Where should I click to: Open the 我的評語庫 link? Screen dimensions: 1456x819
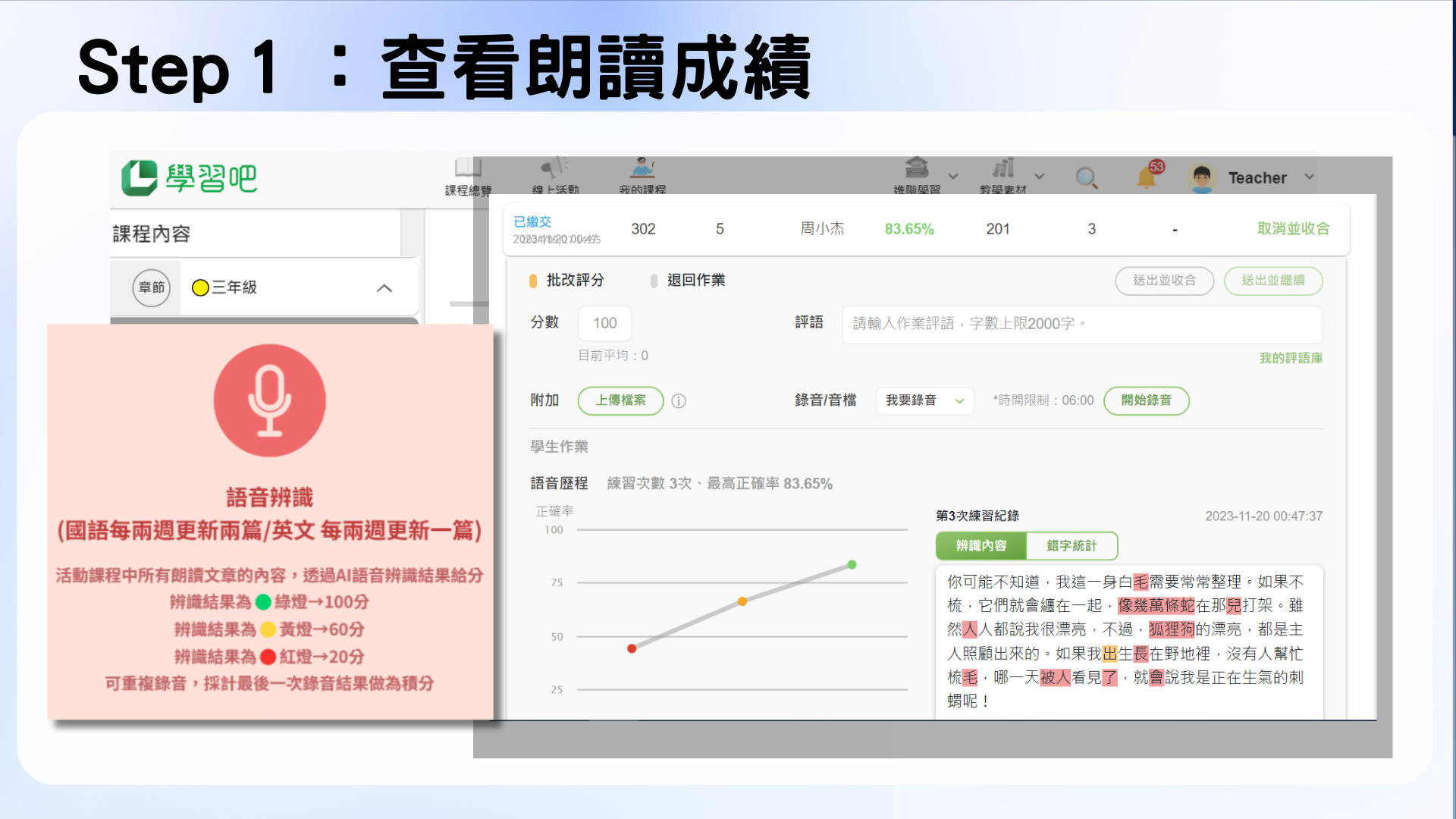pyautogui.click(x=1291, y=358)
